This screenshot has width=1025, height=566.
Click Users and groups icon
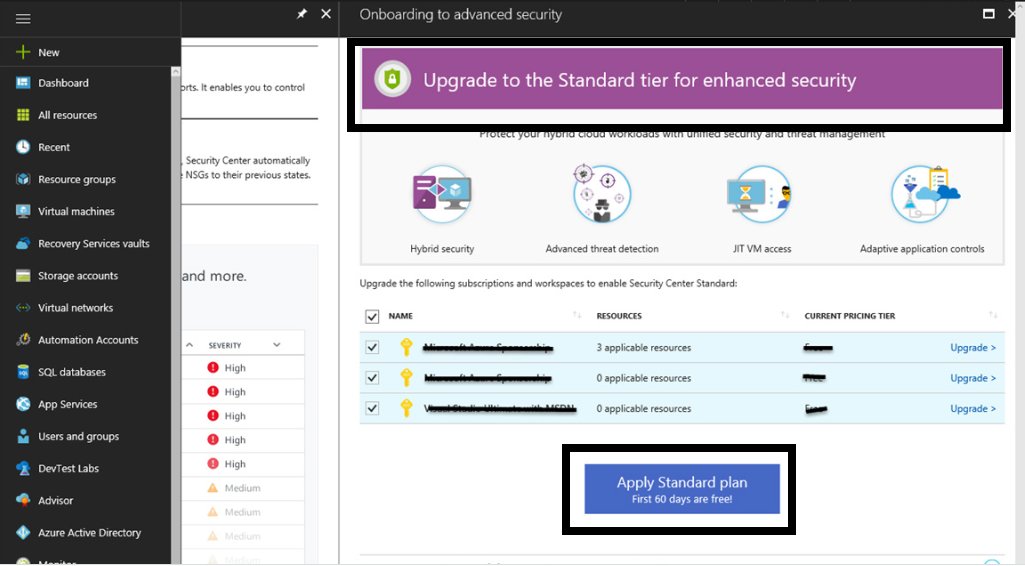click(23, 436)
